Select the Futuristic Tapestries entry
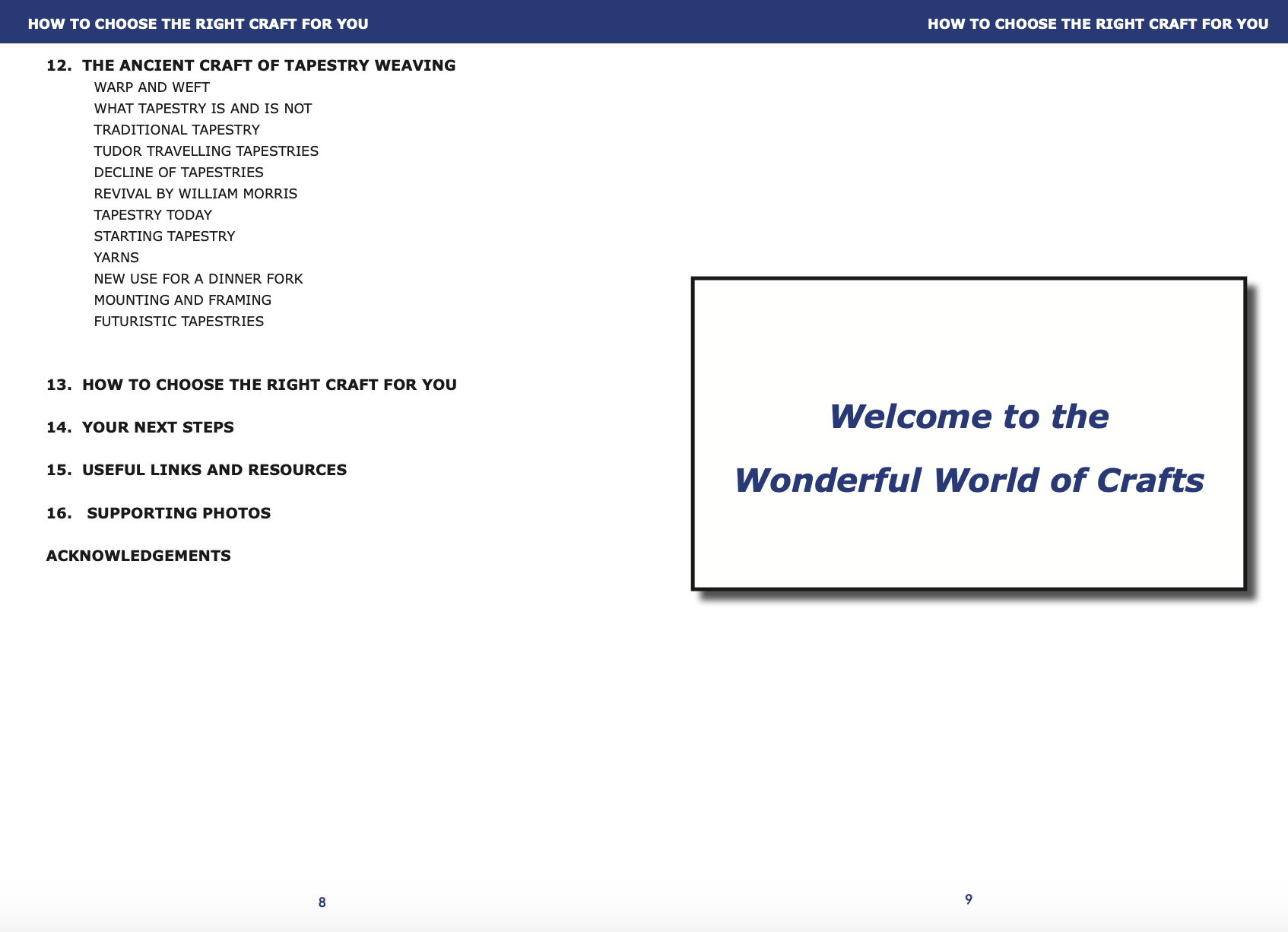 179,322
